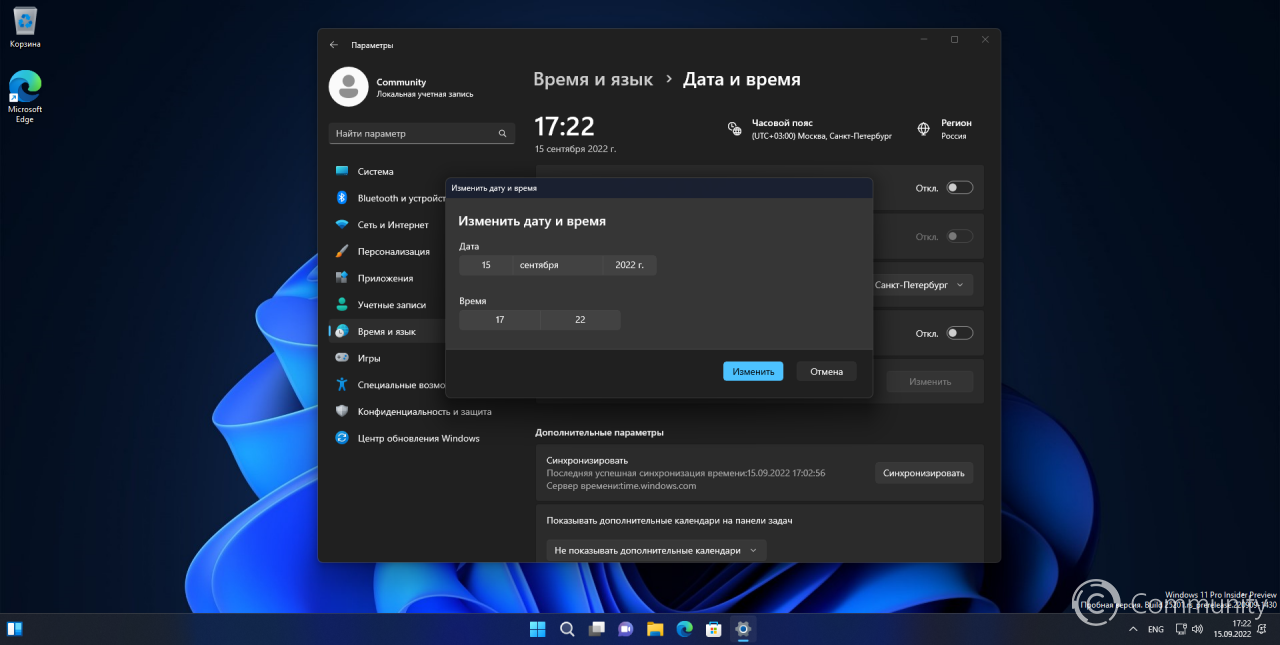1280x645 pixels.
Task: Turn on the middle Откл. toggle
Action: [959, 236]
